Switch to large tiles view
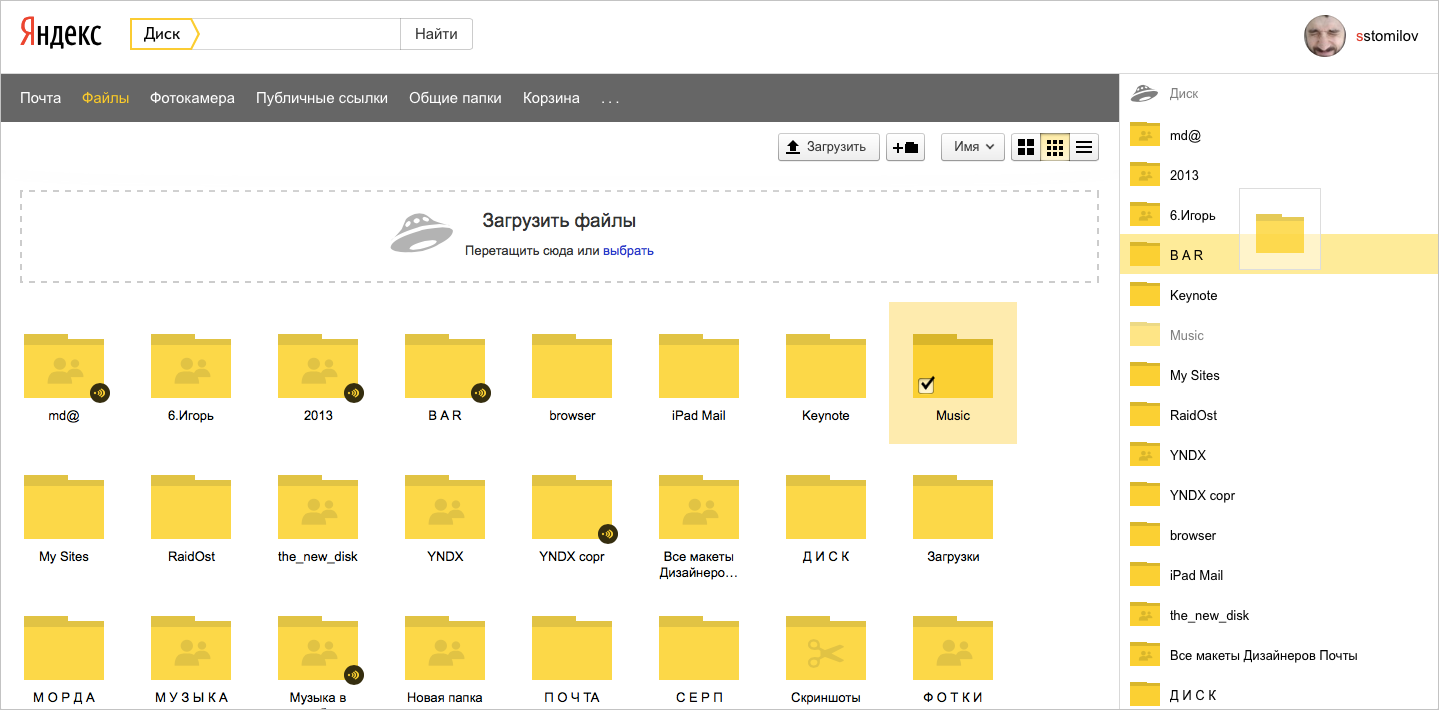 tap(1025, 147)
